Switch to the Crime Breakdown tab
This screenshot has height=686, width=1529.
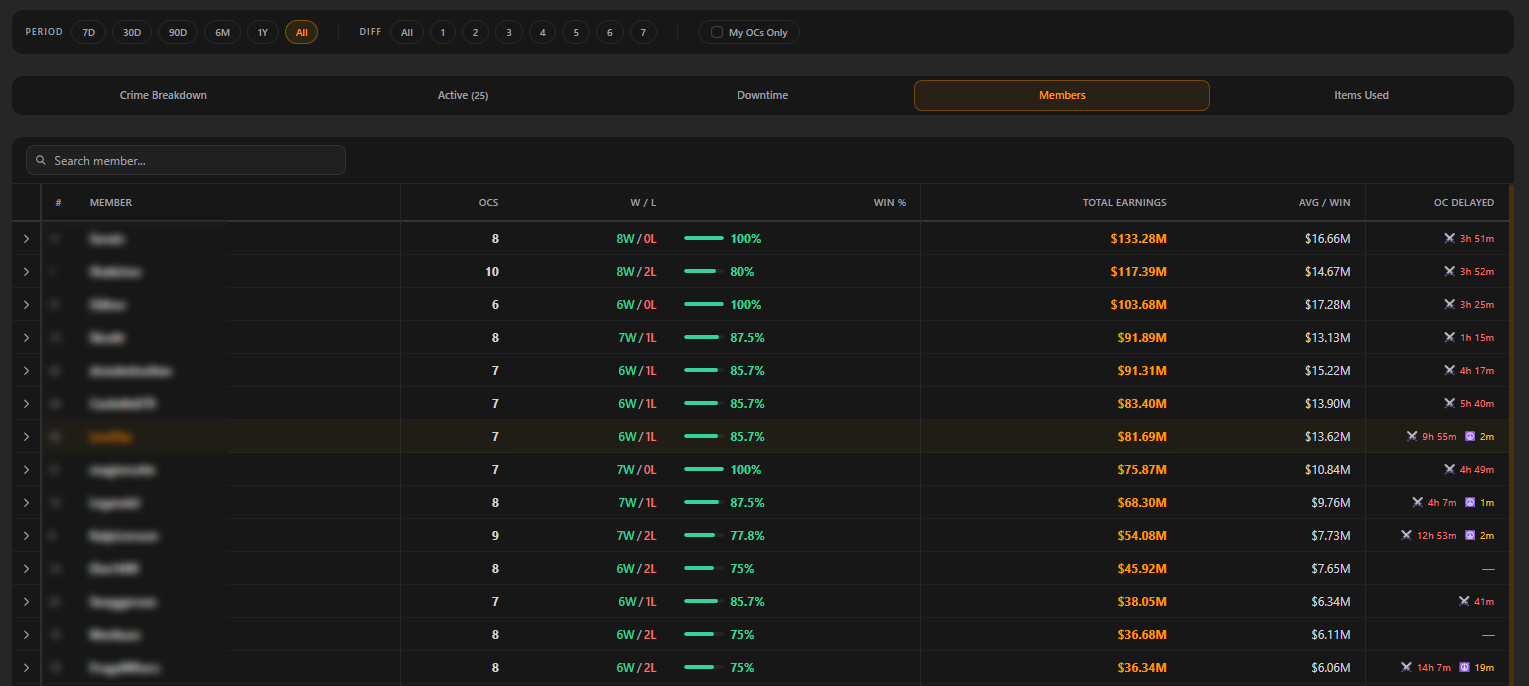pyautogui.click(x=163, y=95)
